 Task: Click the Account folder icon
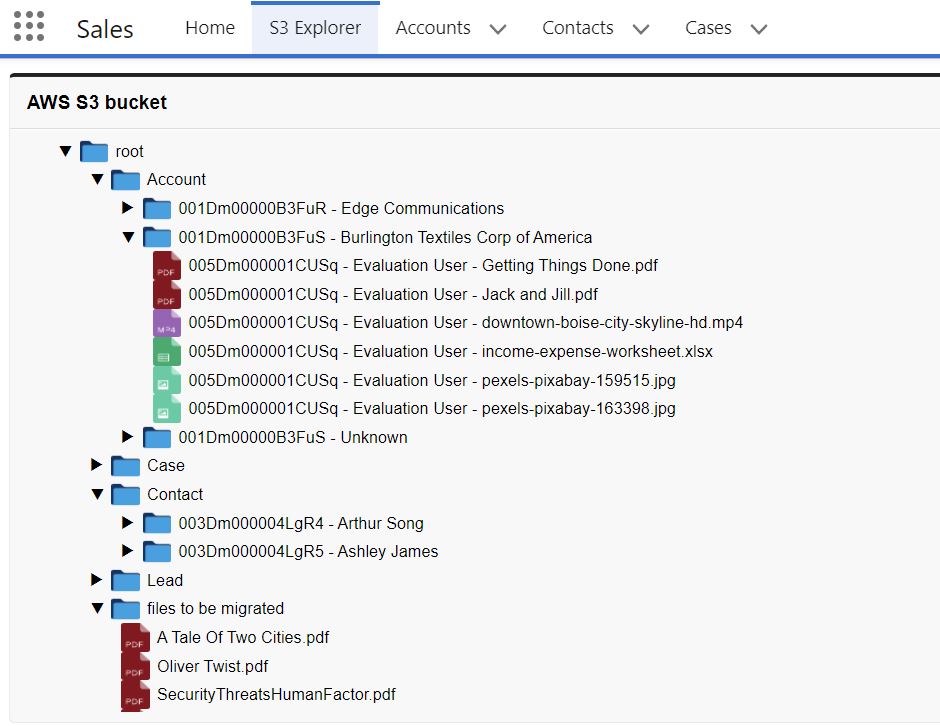125,180
